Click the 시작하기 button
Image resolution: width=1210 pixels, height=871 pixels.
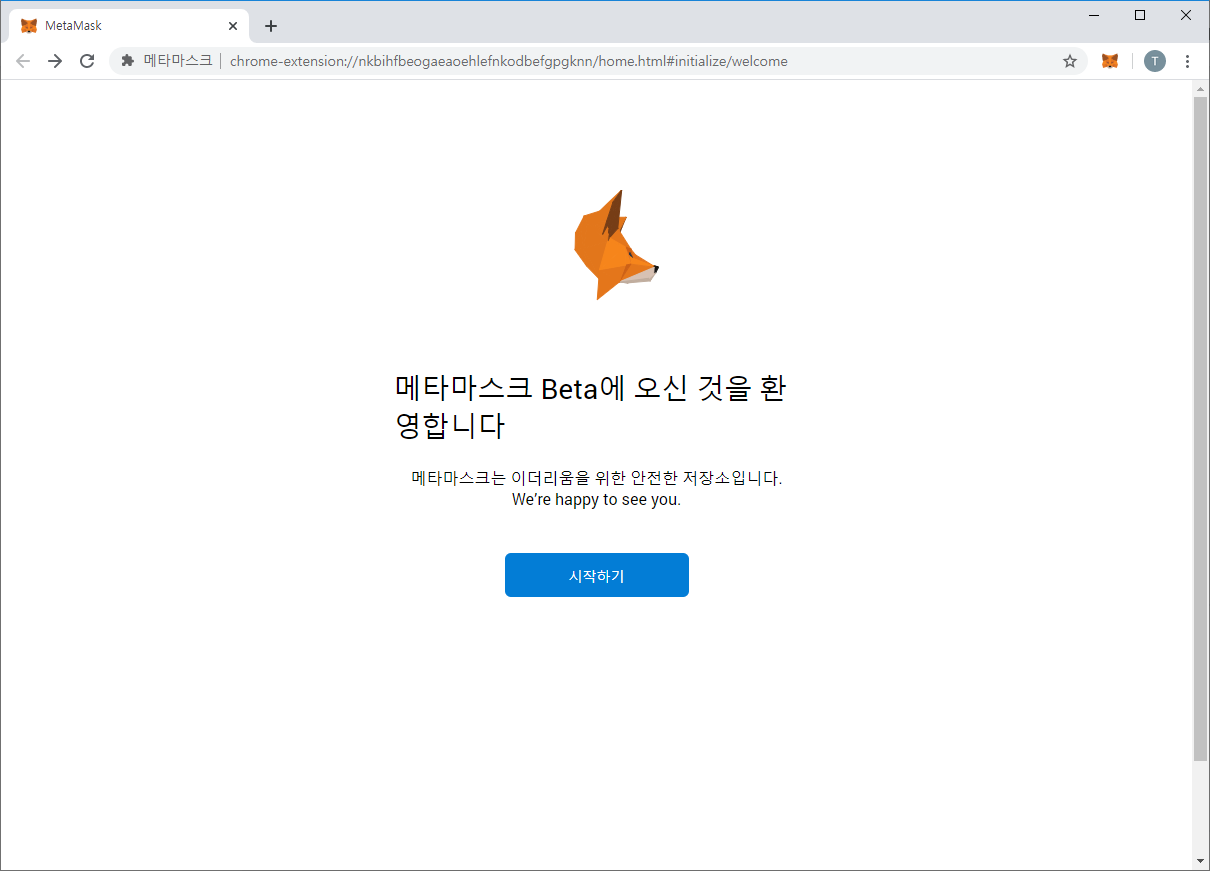(x=597, y=575)
